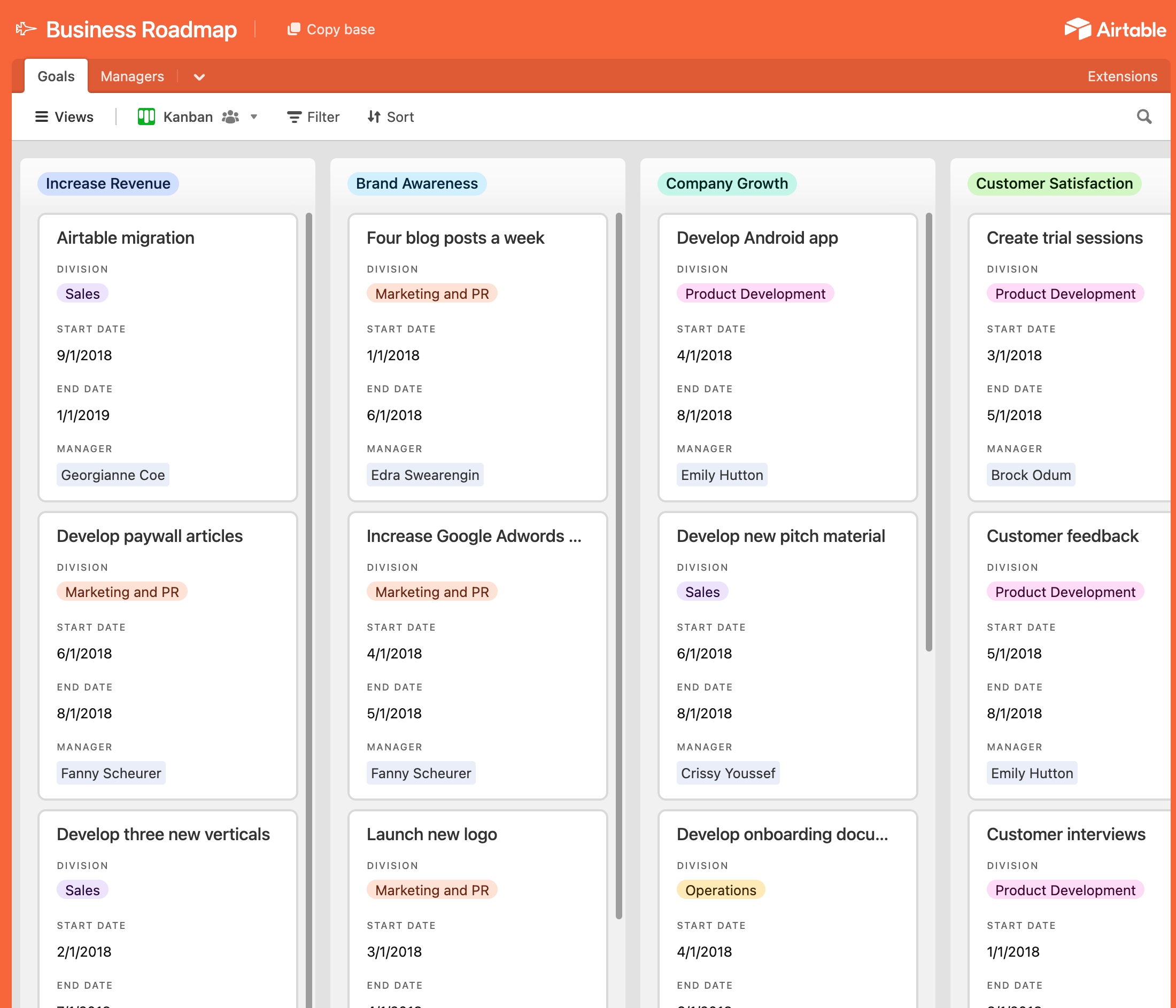This screenshot has height=1008, width=1176.
Task: Click Fanny Scheurer on Increase Google Adwords
Action: 421,773
